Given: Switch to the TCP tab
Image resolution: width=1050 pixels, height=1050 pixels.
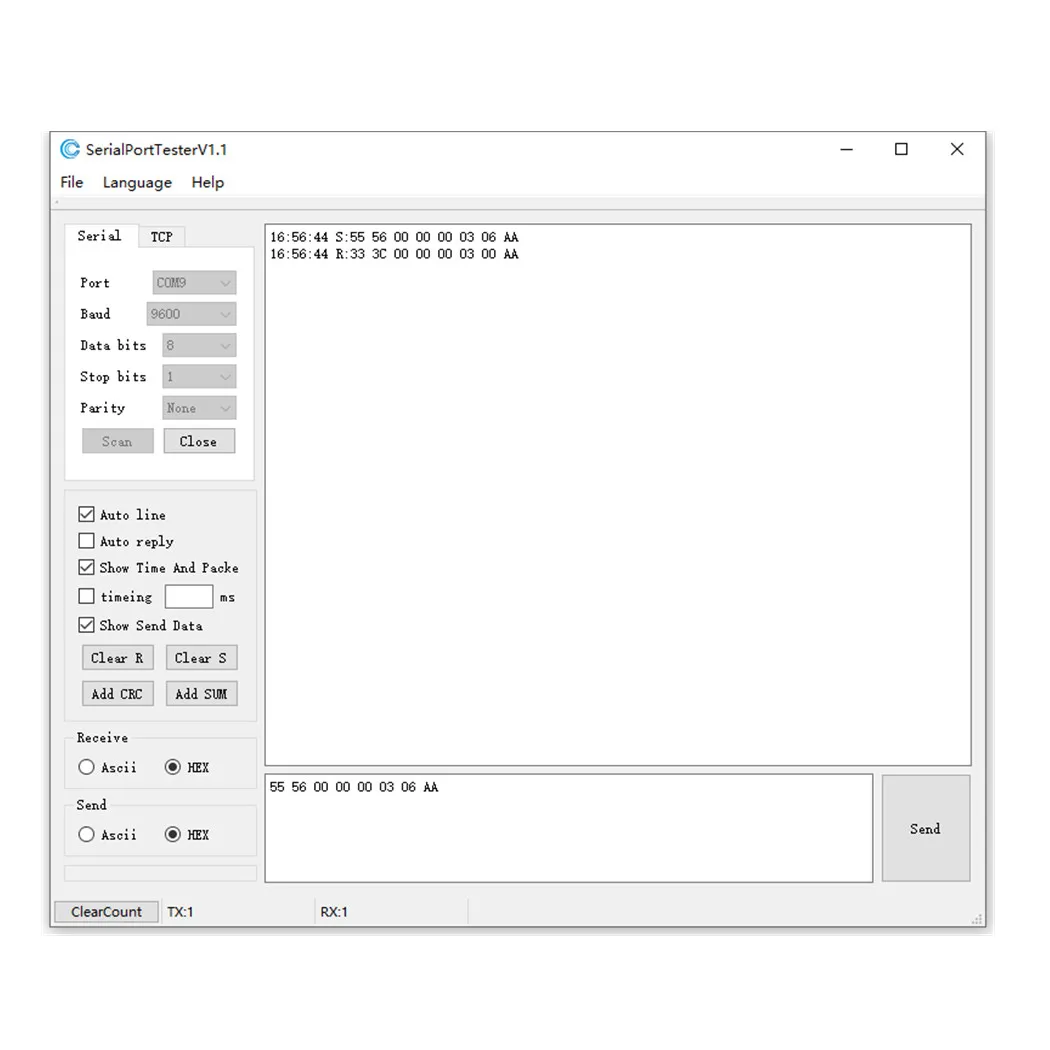Looking at the screenshot, I should pyautogui.click(x=161, y=237).
